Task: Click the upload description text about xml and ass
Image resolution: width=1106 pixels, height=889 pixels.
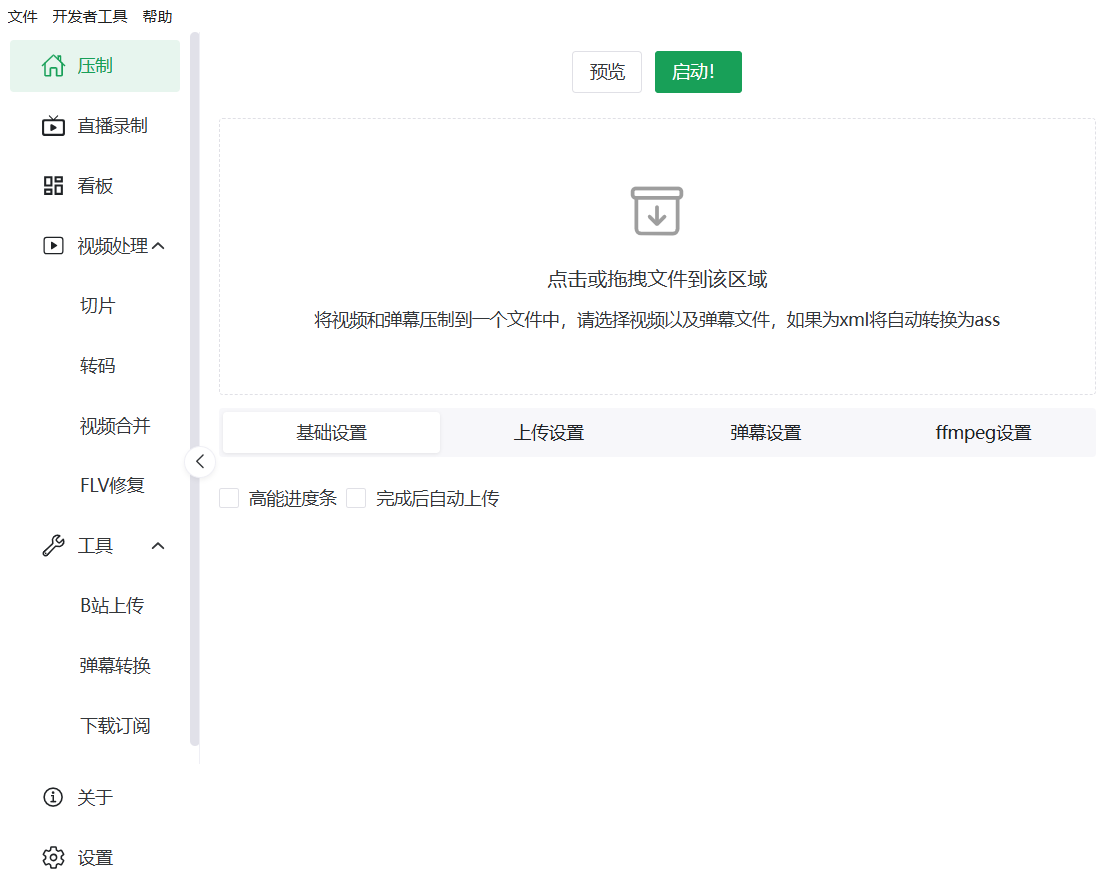Action: (657, 320)
